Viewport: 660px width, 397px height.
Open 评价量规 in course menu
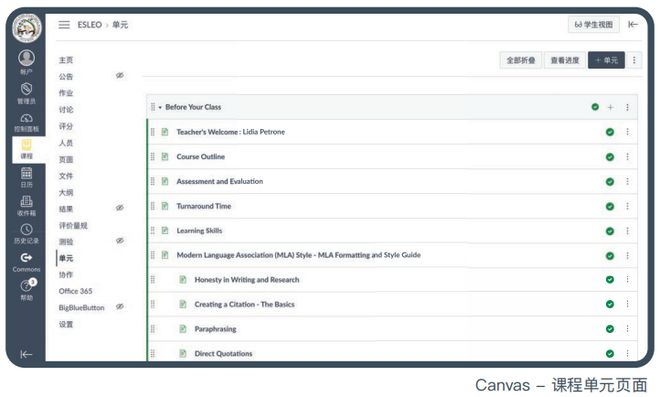click(73, 226)
